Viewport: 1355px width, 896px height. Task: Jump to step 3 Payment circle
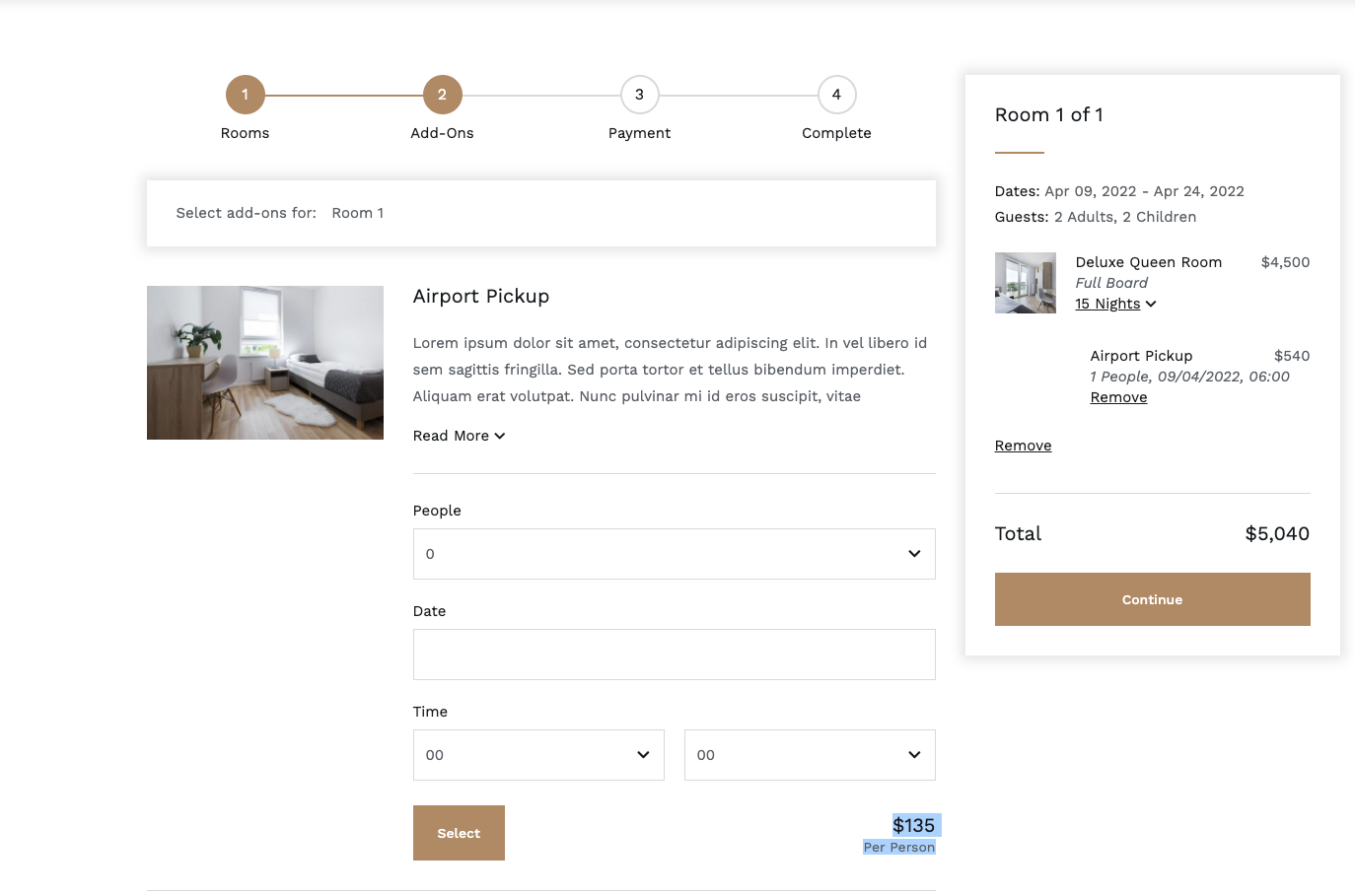639,95
